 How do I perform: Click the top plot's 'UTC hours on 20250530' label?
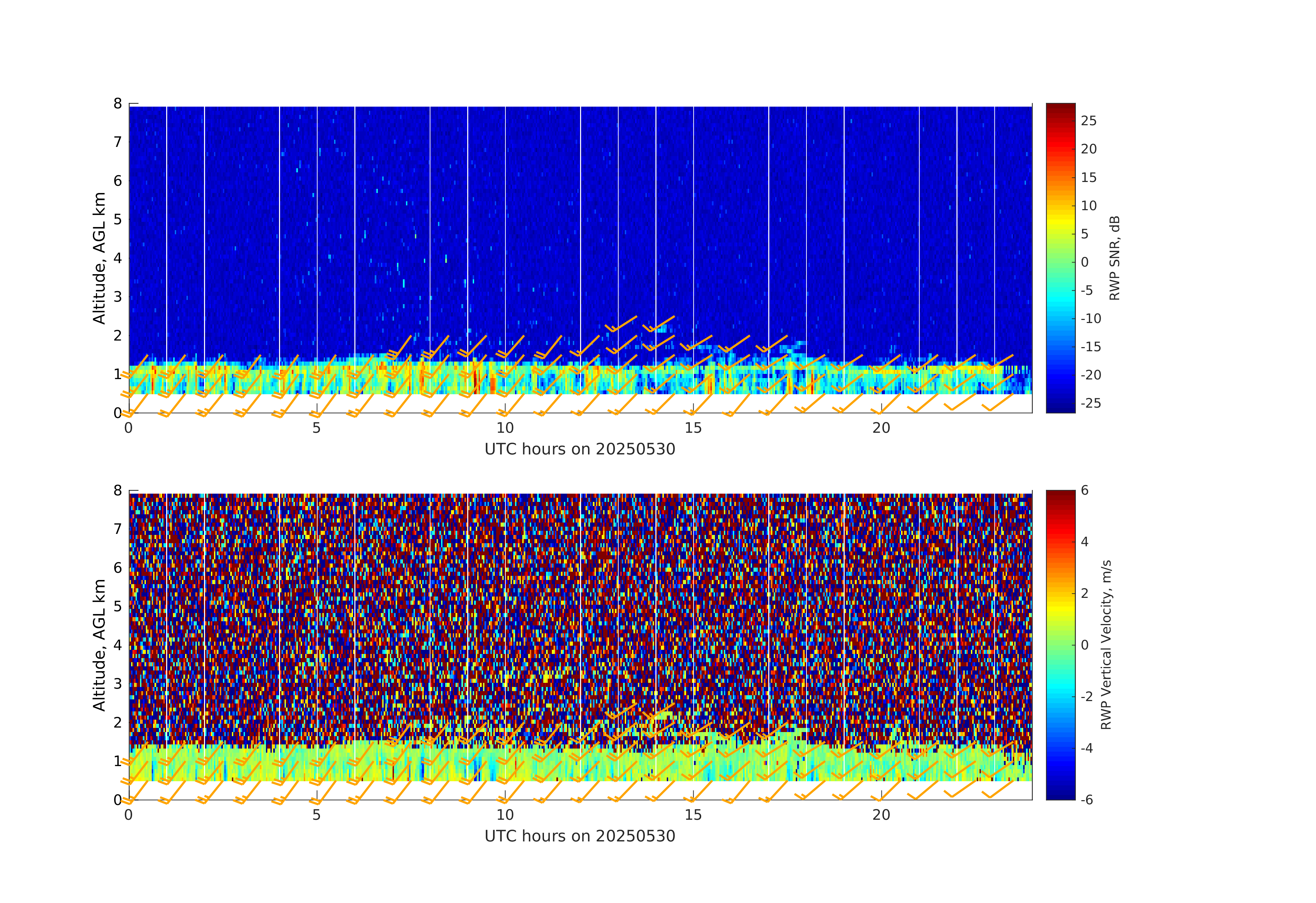[x=580, y=449]
